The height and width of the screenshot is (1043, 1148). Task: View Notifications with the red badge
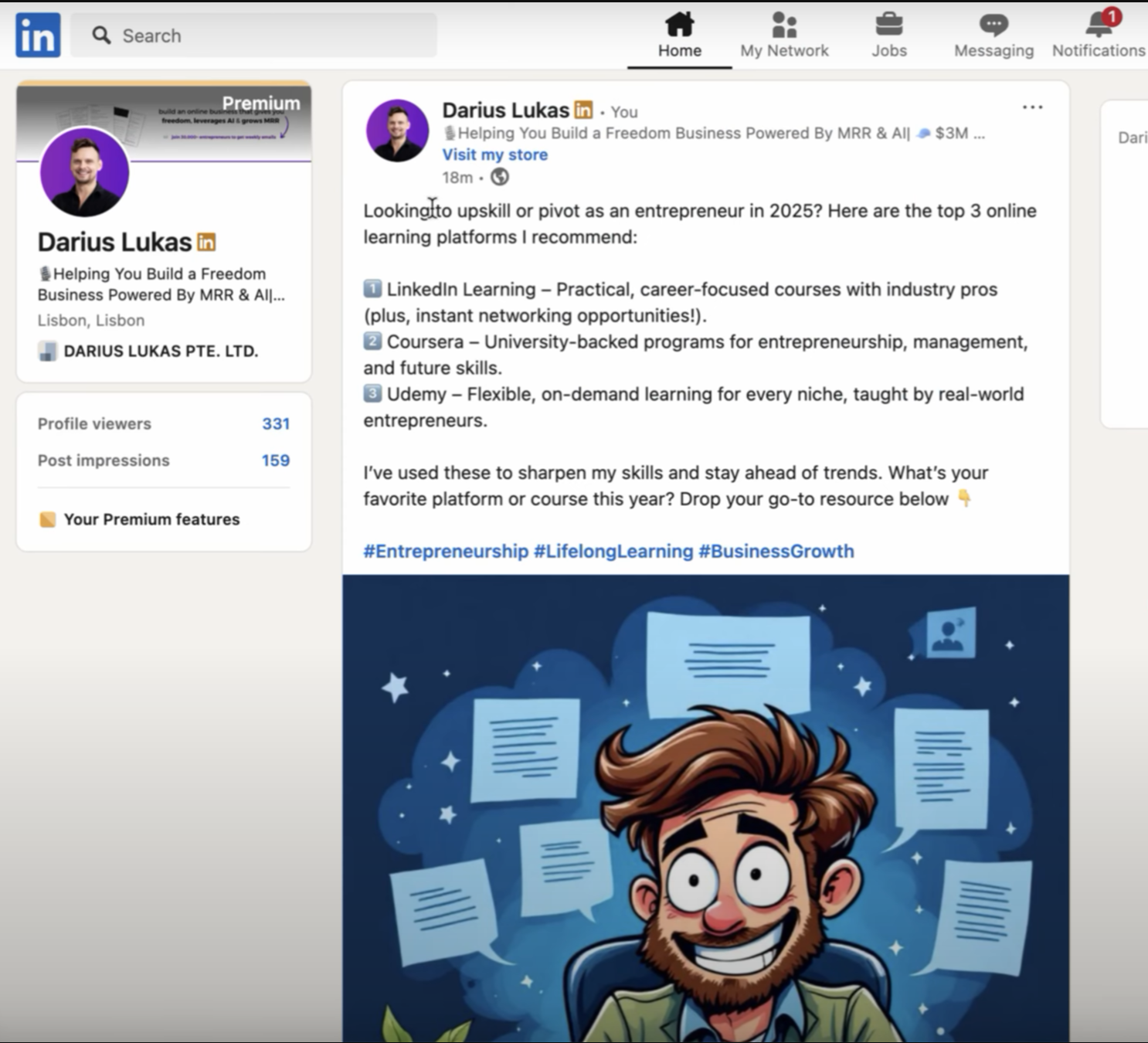pyautogui.click(x=1098, y=36)
